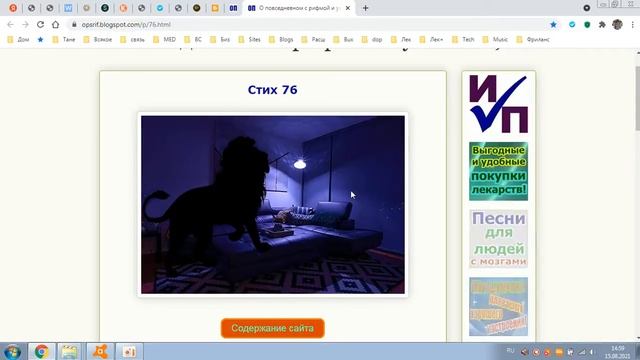Viewport: 640px width, 360px height.
Task: Click the taskbar clock
Action: (x=618, y=352)
